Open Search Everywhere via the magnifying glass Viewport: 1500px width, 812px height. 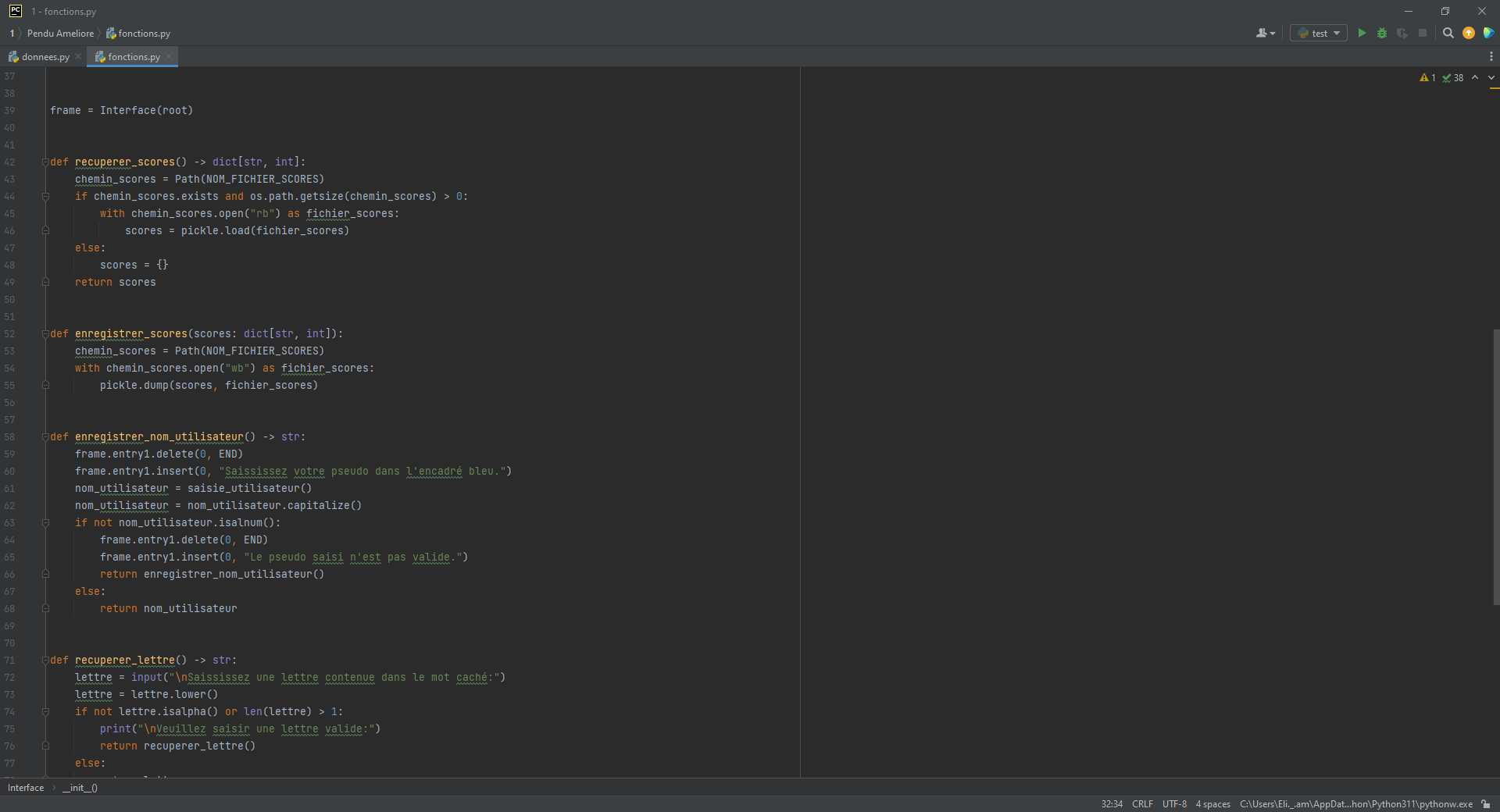point(1448,33)
